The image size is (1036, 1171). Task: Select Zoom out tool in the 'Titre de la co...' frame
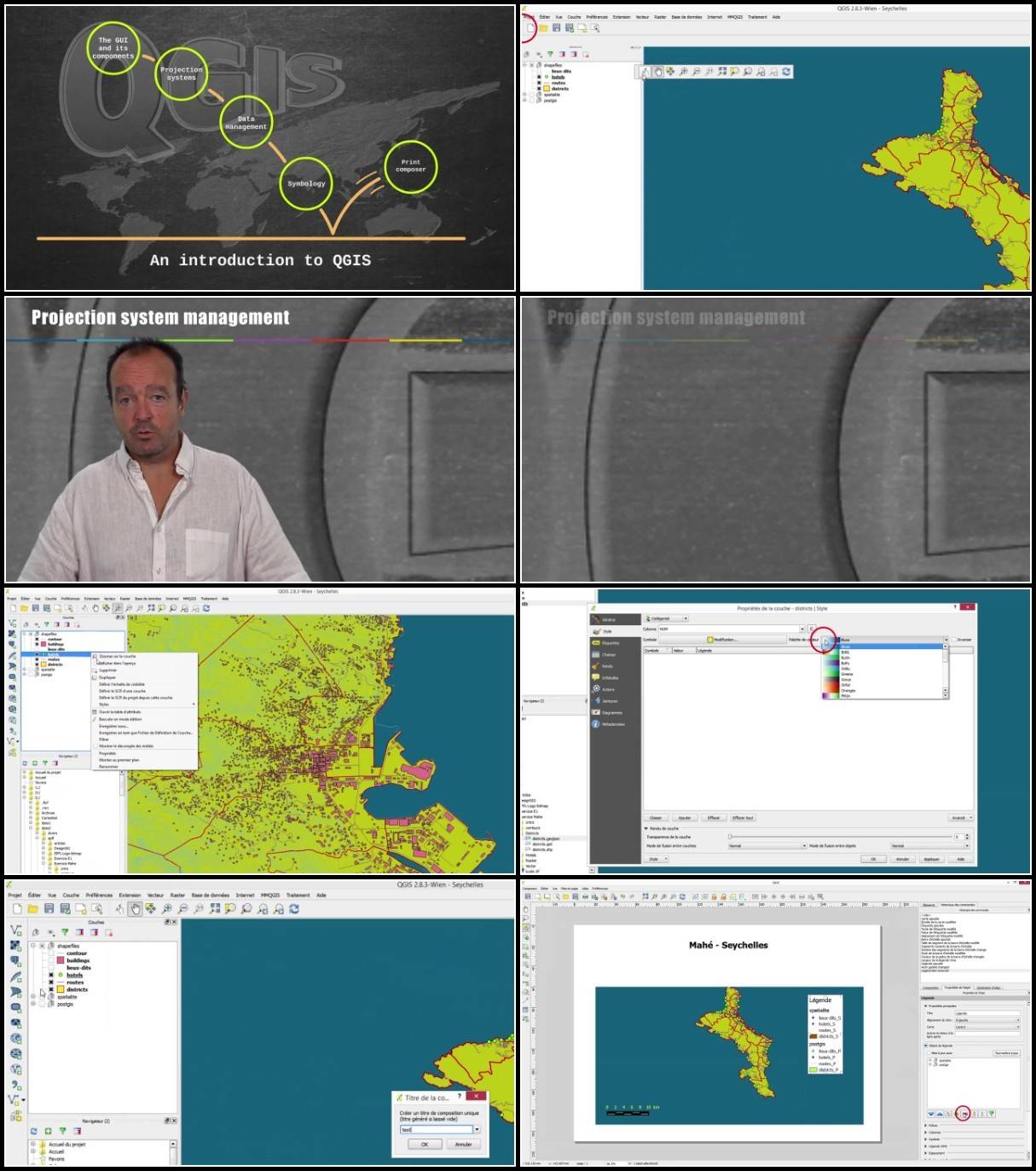(x=182, y=909)
